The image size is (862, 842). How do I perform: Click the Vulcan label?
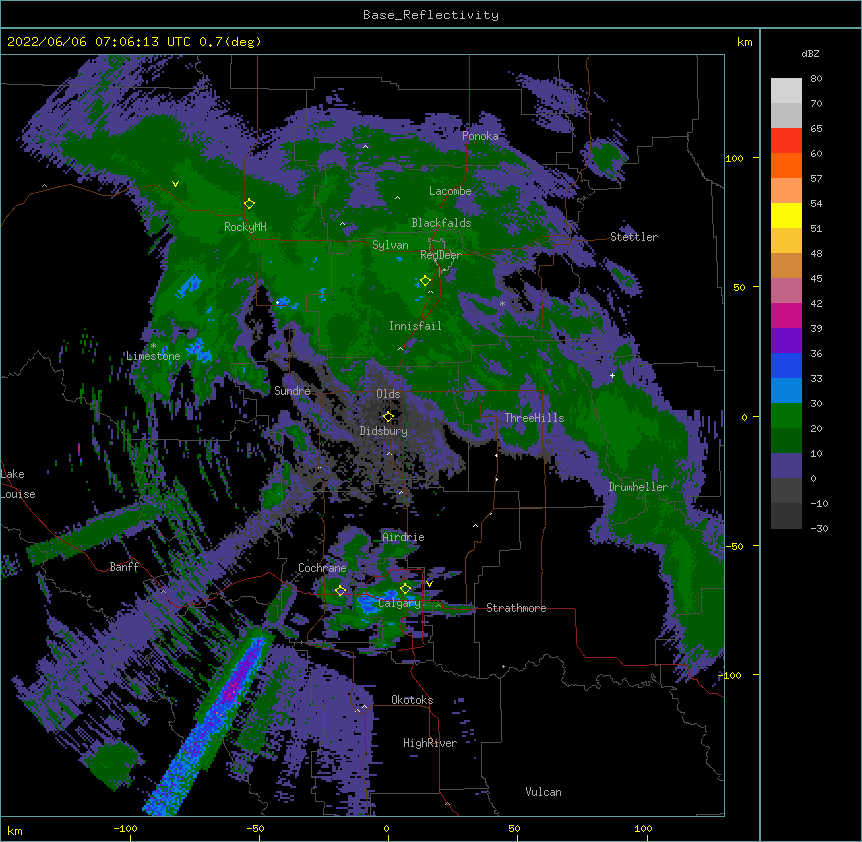(x=543, y=792)
